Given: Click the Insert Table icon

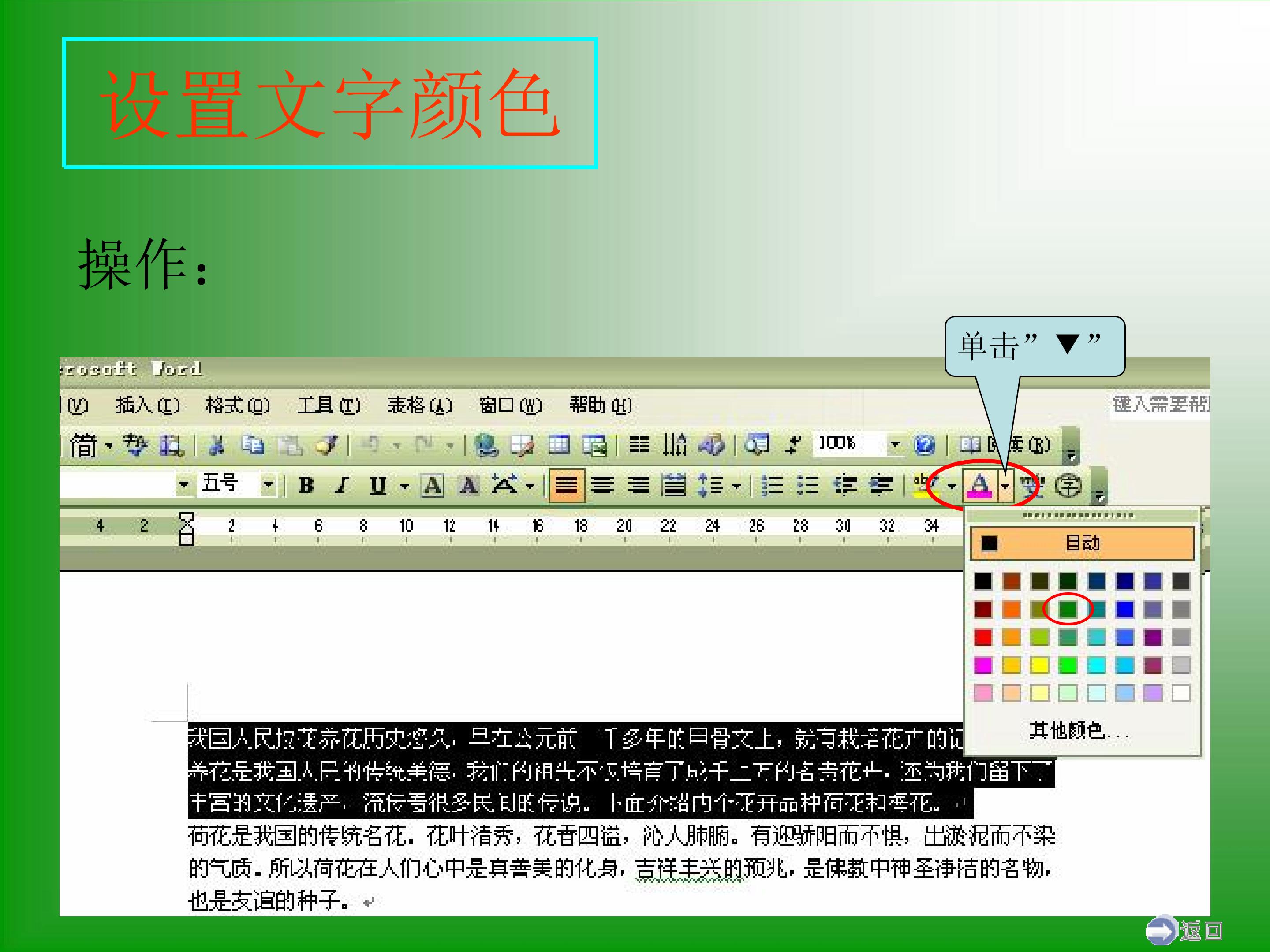Looking at the screenshot, I should [558, 445].
